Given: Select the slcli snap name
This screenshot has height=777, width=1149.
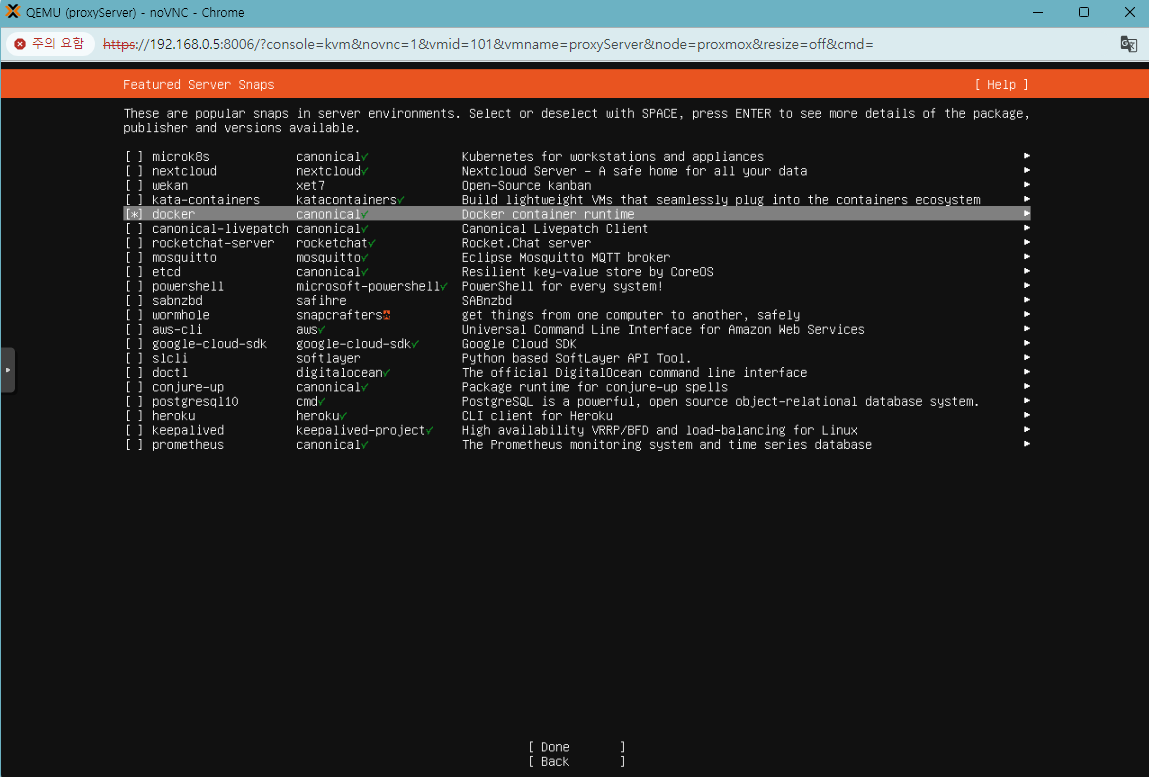Looking at the screenshot, I should [x=170, y=358].
